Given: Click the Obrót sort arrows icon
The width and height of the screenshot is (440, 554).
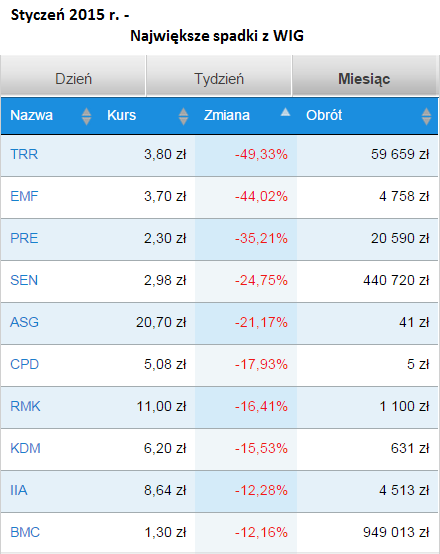Looking at the screenshot, I should coord(426,117).
